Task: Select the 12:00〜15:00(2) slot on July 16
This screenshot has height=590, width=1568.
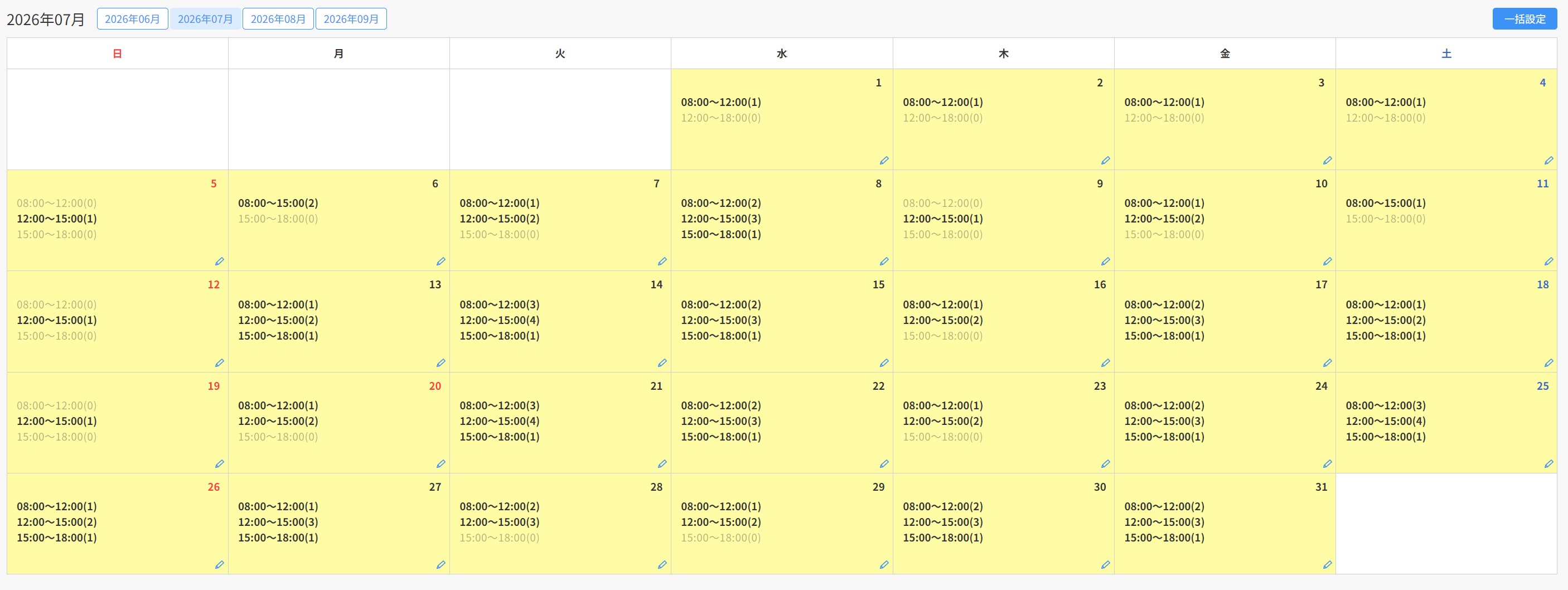Action: coord(942,320)
